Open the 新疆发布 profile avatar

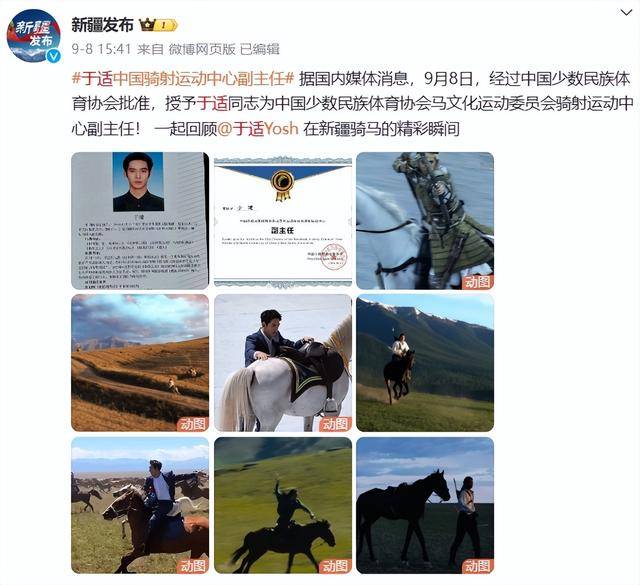click(x=33, y=36)
